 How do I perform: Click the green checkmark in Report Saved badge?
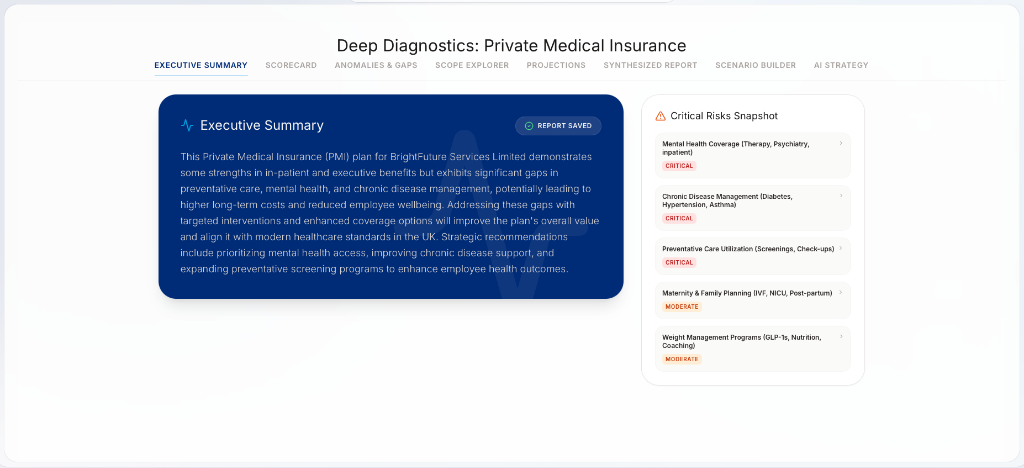[x=529, y=126]
